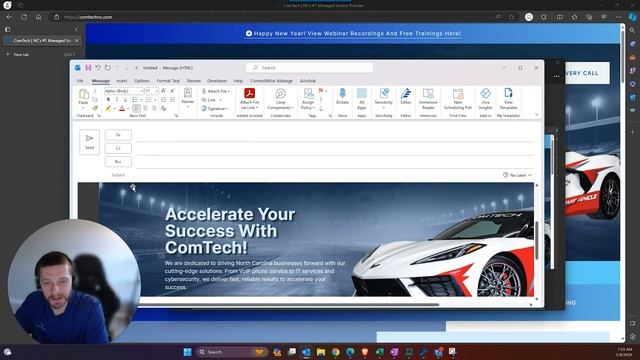Click the Increase Font Size icon
640x360 pixels.
pyautogui.click(x=164, y=91)
